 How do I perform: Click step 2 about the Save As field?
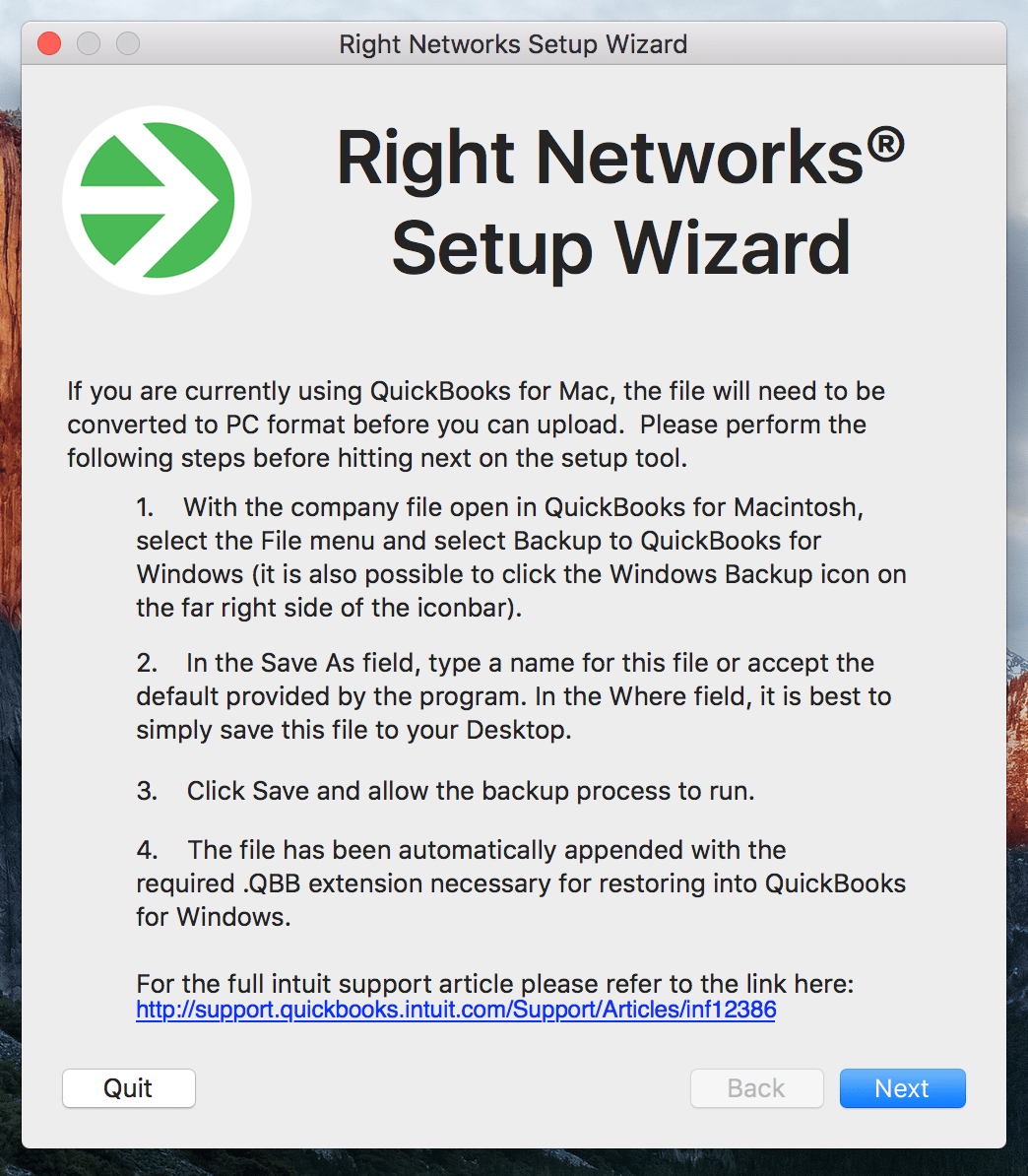point(513,695)
